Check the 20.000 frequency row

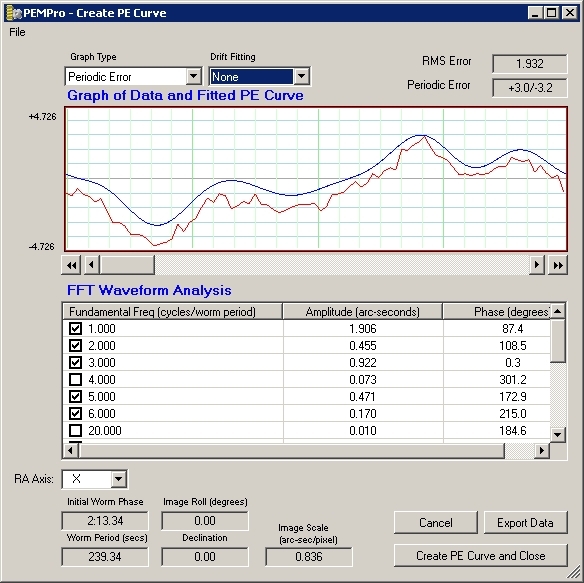click(x=76, y=431)
